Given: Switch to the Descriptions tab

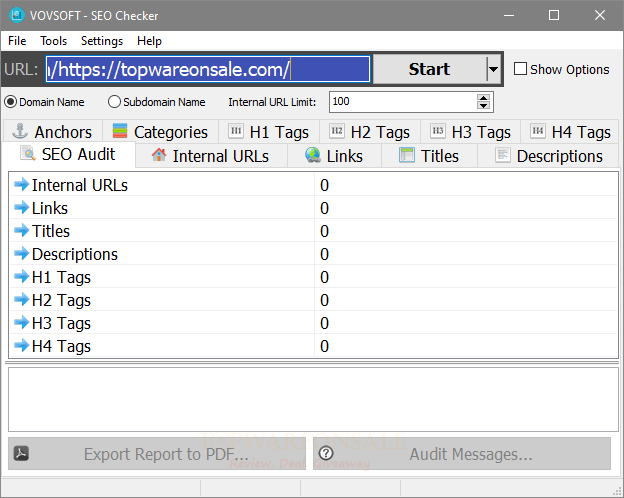Looking at the screenshot, I should click(x=548, y=156).
